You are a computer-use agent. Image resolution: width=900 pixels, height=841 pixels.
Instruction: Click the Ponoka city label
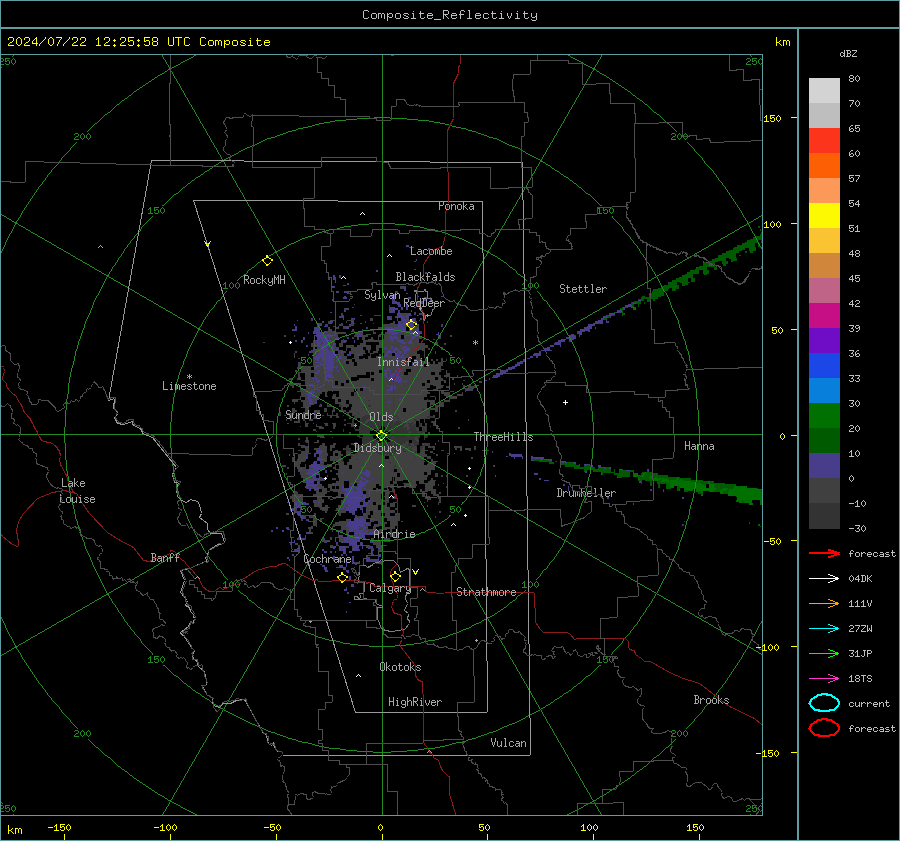[x=456, y=206]
